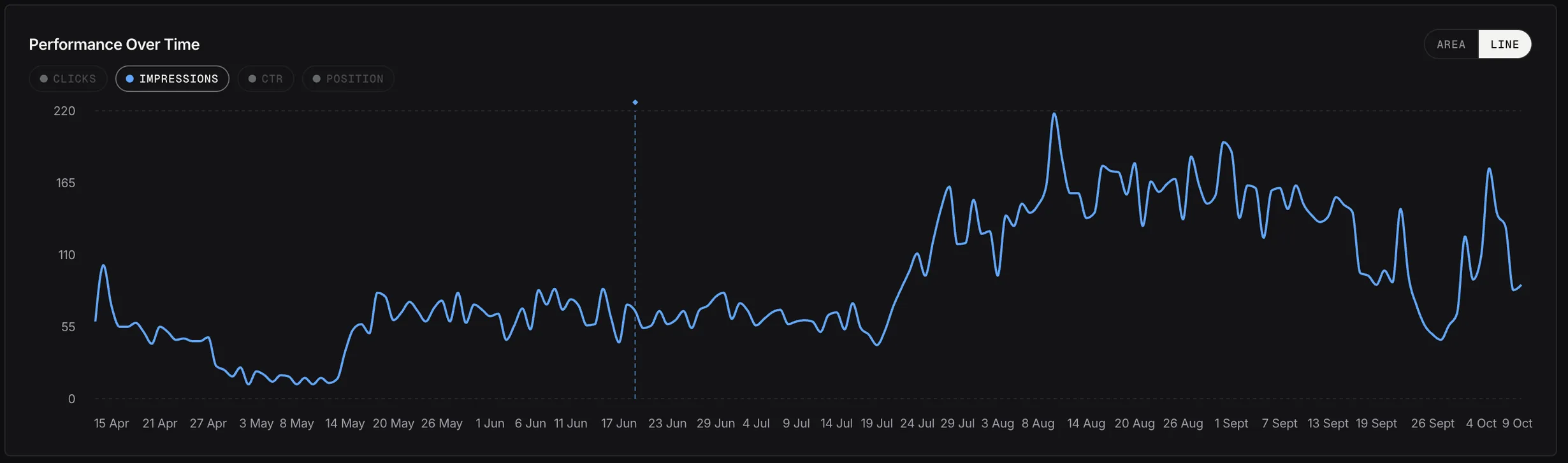Click the blue diamond marker above the chart
This screenshot has height=463, width=1568.
[635, 103]
